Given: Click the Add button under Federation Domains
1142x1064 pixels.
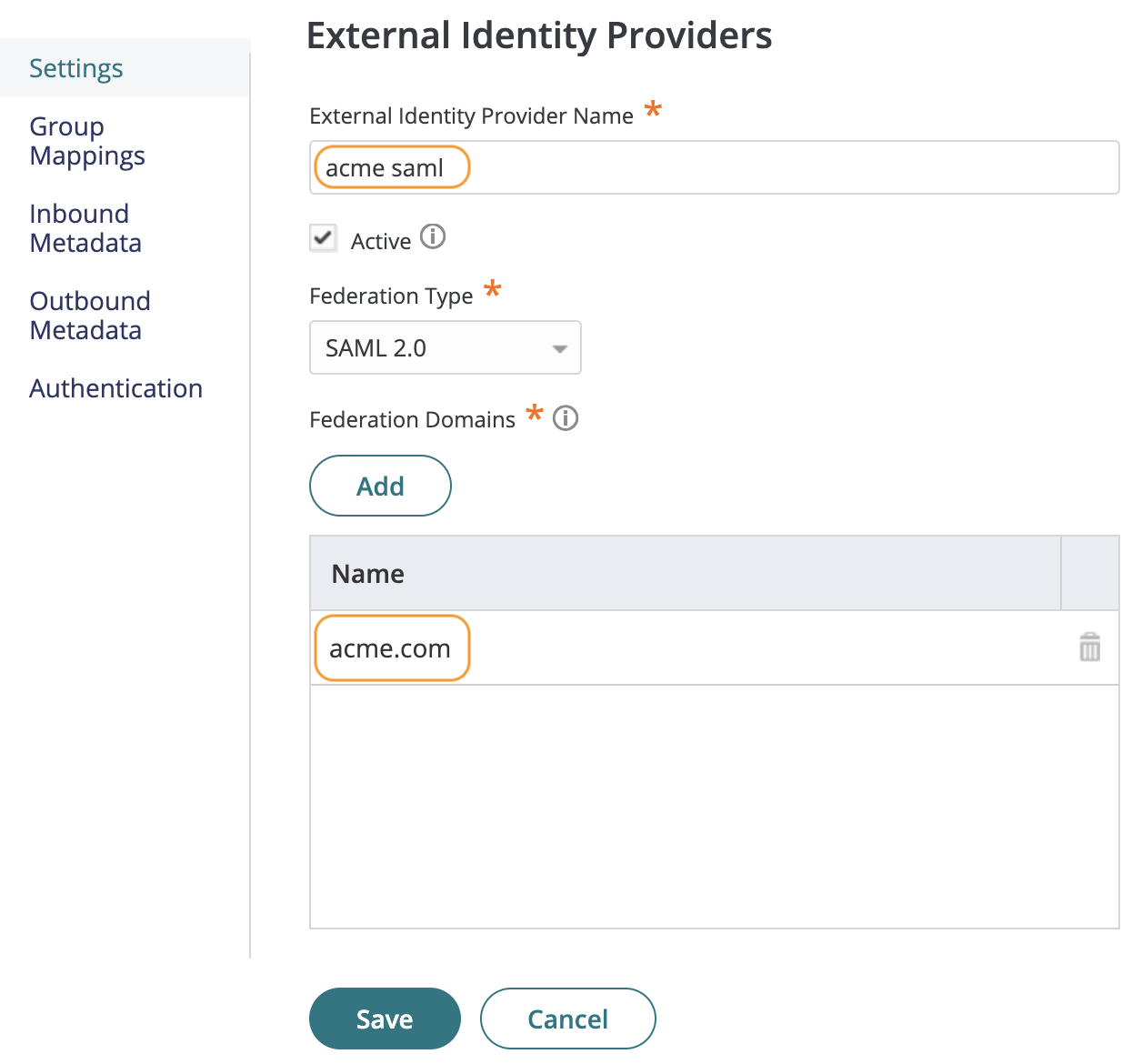Looking at the screenshot, I should [380, 486].
